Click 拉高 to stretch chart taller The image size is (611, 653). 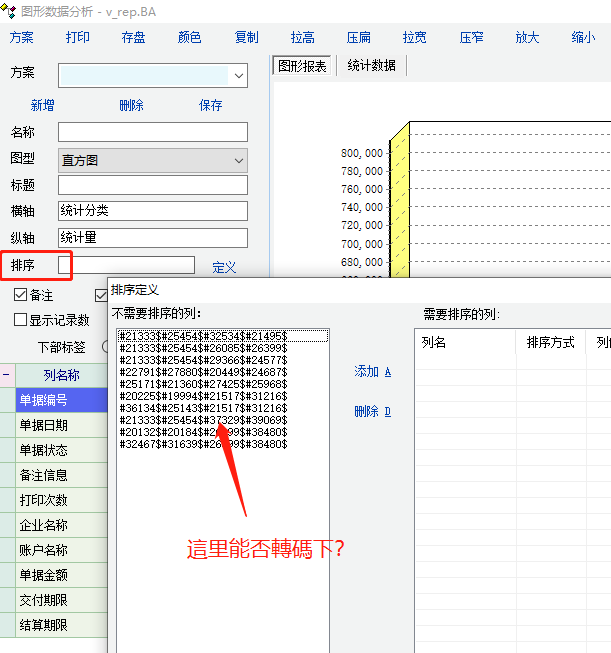(302, 38)
